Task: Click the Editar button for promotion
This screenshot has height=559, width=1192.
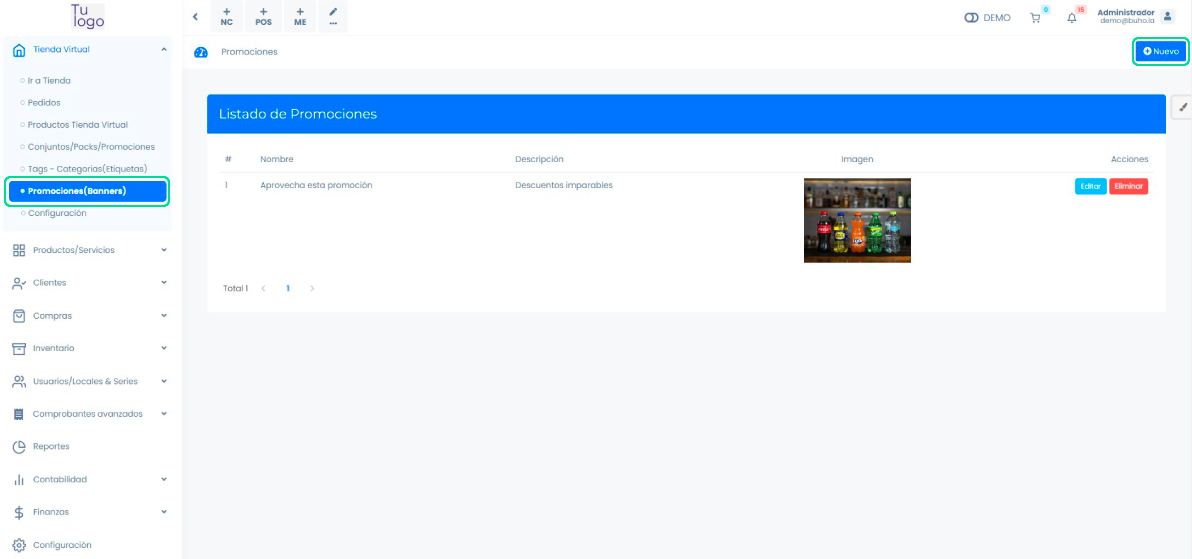Action: coord(1090,186)
